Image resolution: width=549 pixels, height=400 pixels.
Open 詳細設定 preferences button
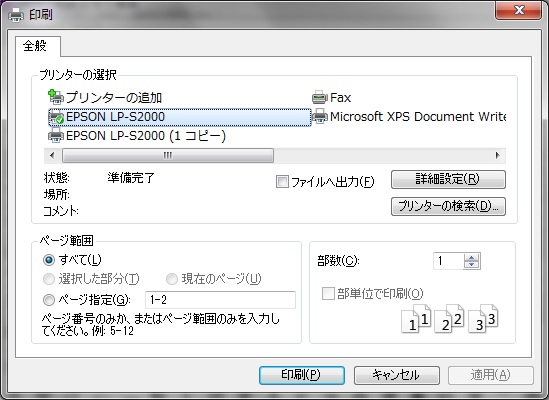(x=448, y=179)
